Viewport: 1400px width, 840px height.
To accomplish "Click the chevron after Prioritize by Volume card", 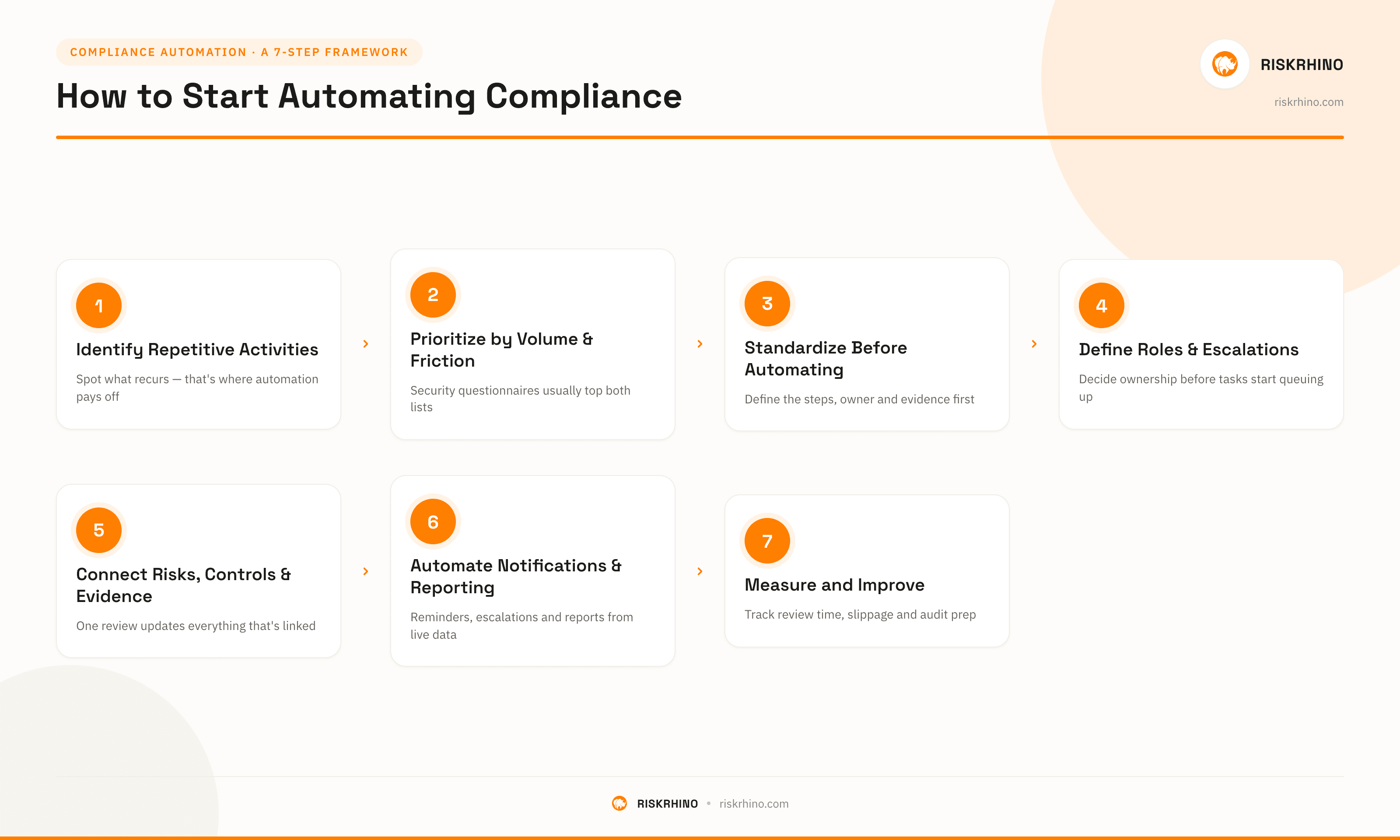I will coord(700,344).
